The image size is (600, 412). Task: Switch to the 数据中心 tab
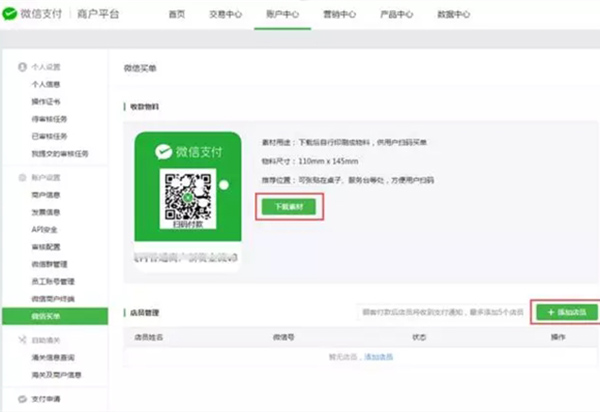(x=453, y=14)
